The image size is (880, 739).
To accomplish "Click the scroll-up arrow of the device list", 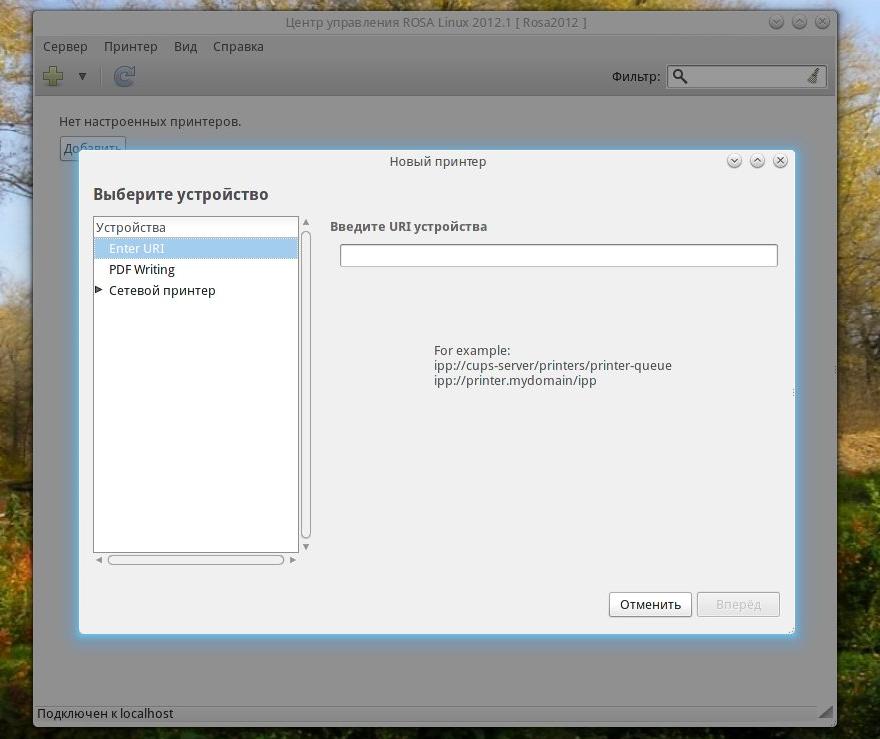I will click(x=306, y=223).
